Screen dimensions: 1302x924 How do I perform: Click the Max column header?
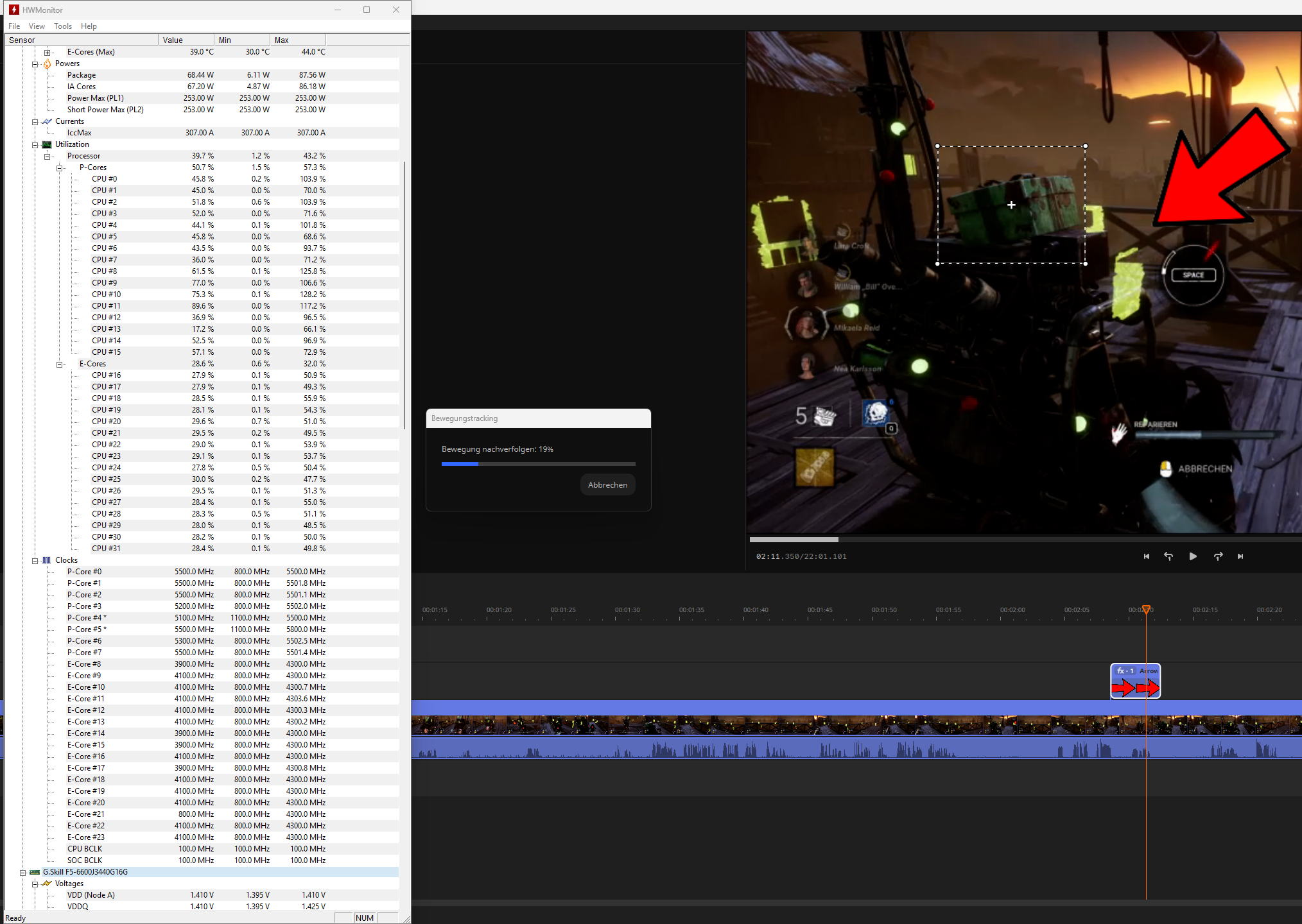(298, 40)
